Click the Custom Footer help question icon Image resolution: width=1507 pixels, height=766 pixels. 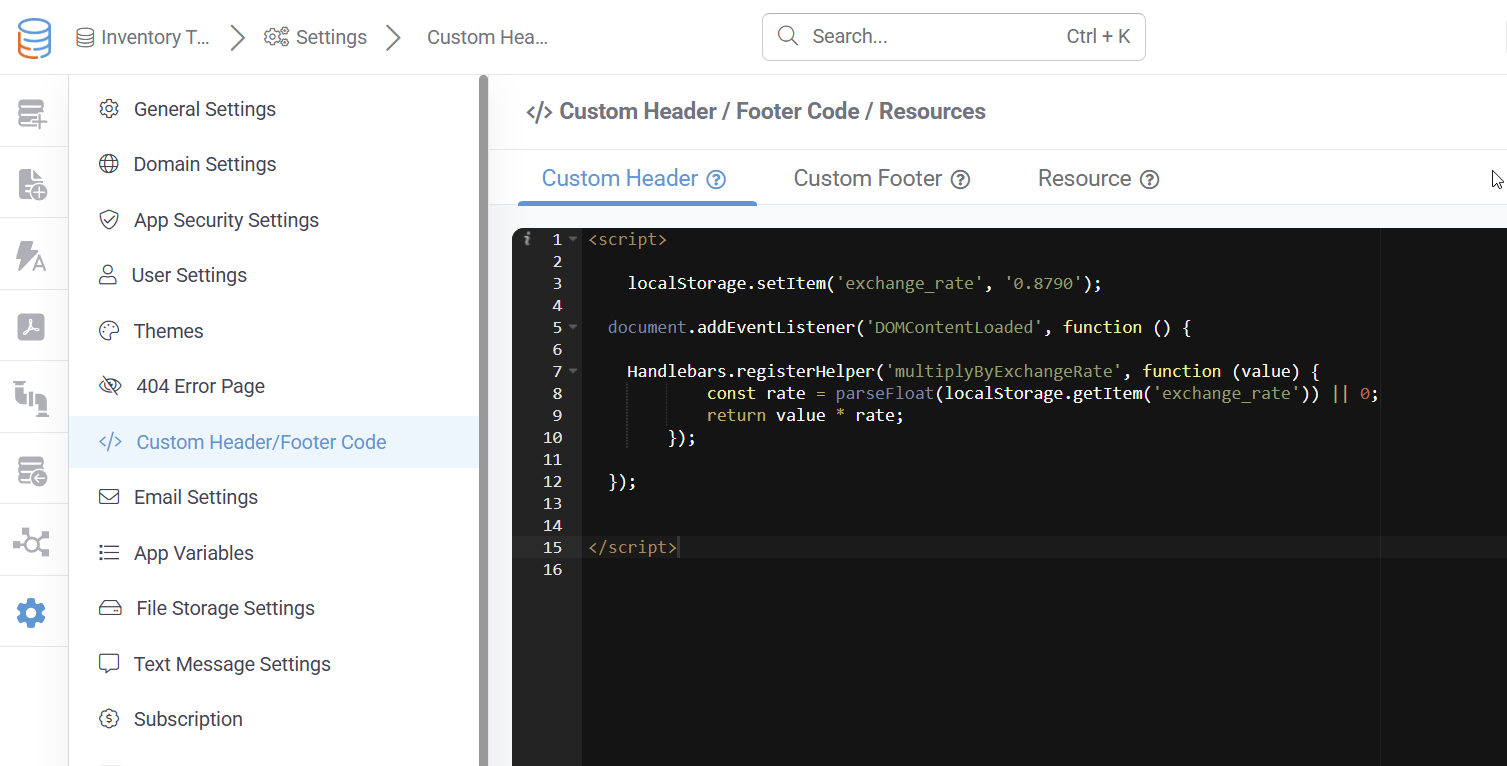click(x=960, y=180)
